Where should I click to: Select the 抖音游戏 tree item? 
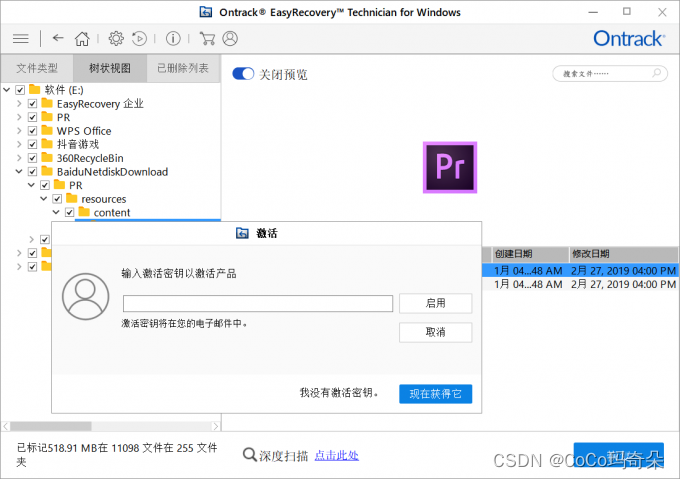(78, 144)
